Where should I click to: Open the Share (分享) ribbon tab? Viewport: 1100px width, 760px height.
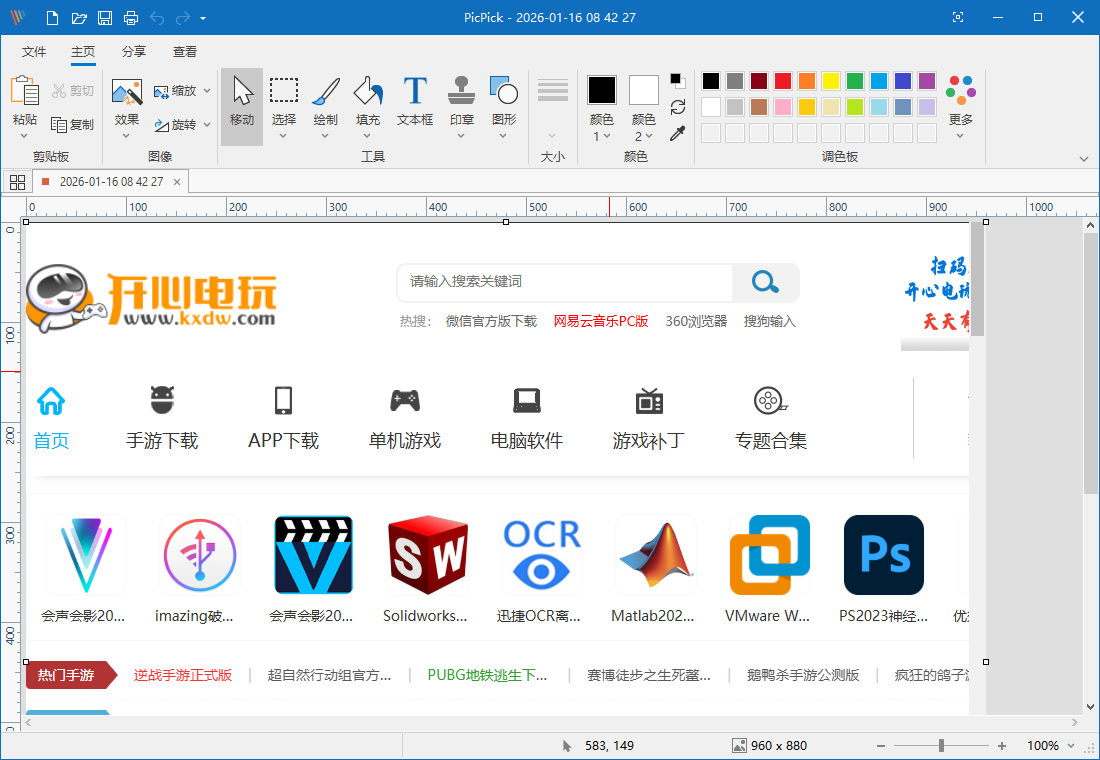(x=133, y=51)
